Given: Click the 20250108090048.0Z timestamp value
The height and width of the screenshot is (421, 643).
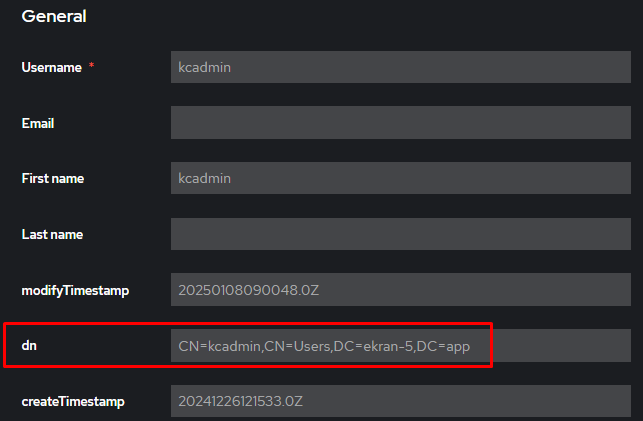Looking at the screenshot, I should [247, 291].
